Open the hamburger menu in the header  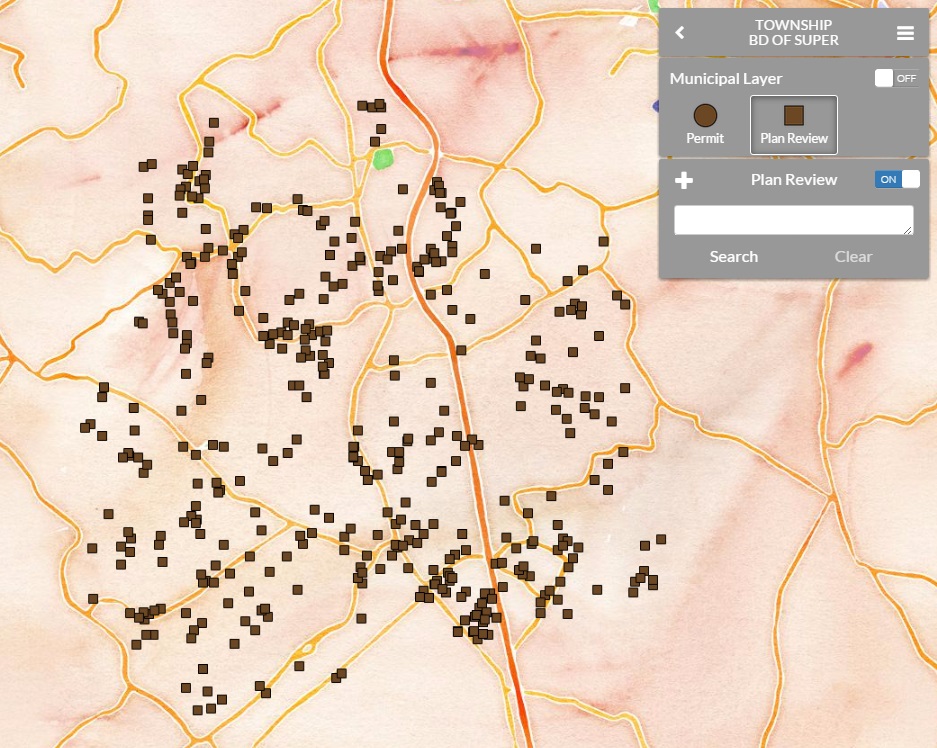(905, 33)
